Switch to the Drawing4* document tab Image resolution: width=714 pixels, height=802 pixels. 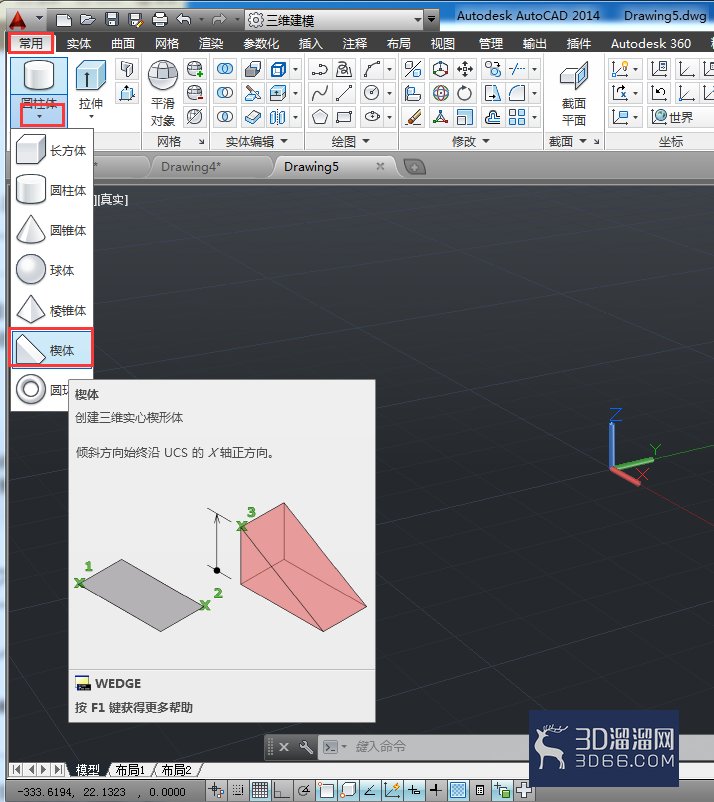191,167
